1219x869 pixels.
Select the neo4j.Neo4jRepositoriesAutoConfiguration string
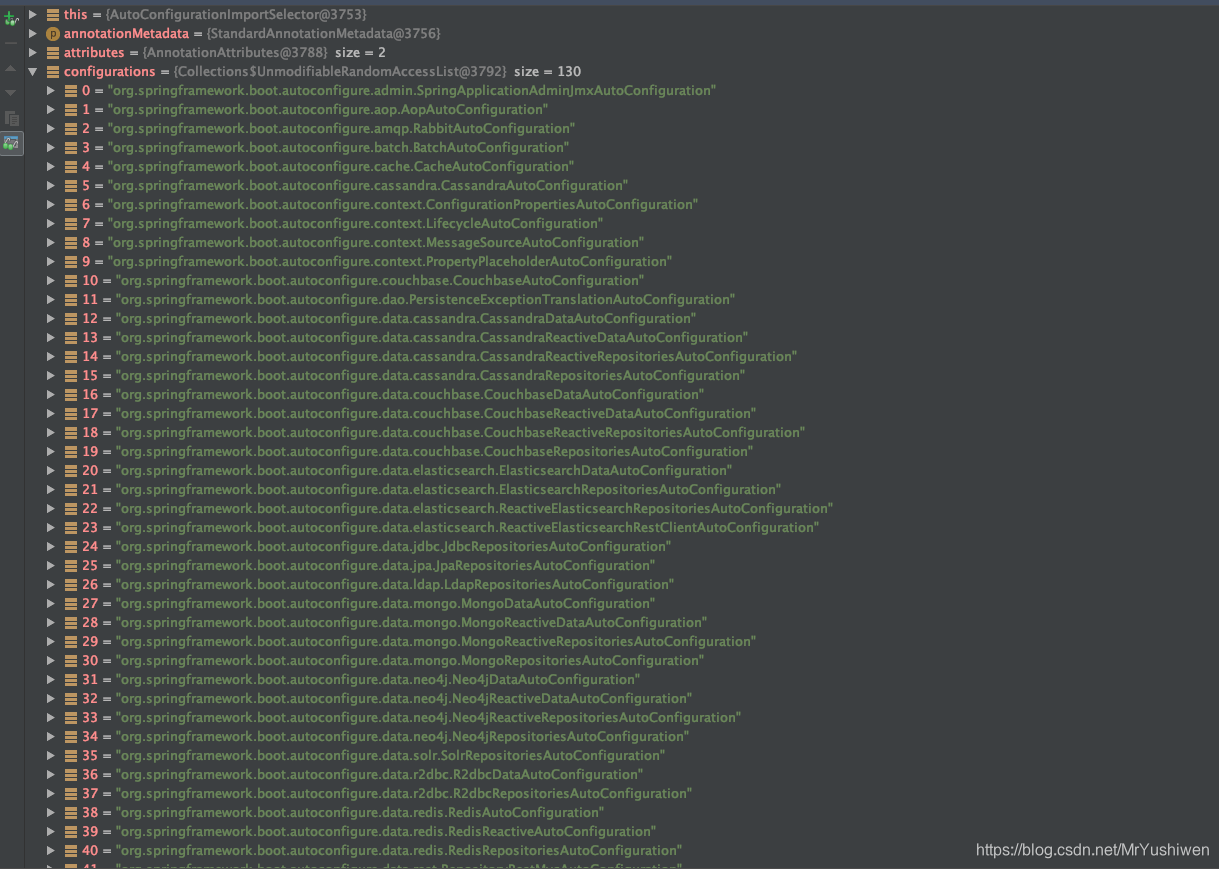pyautogui.click(x=402, y=737)
